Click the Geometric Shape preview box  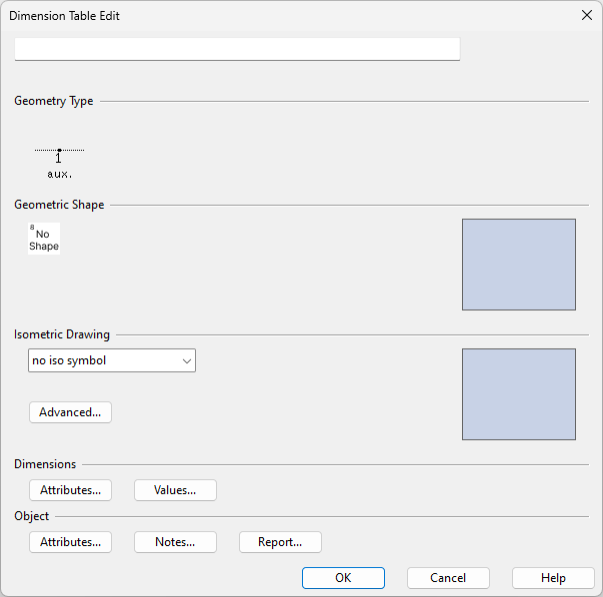point(518,264)
